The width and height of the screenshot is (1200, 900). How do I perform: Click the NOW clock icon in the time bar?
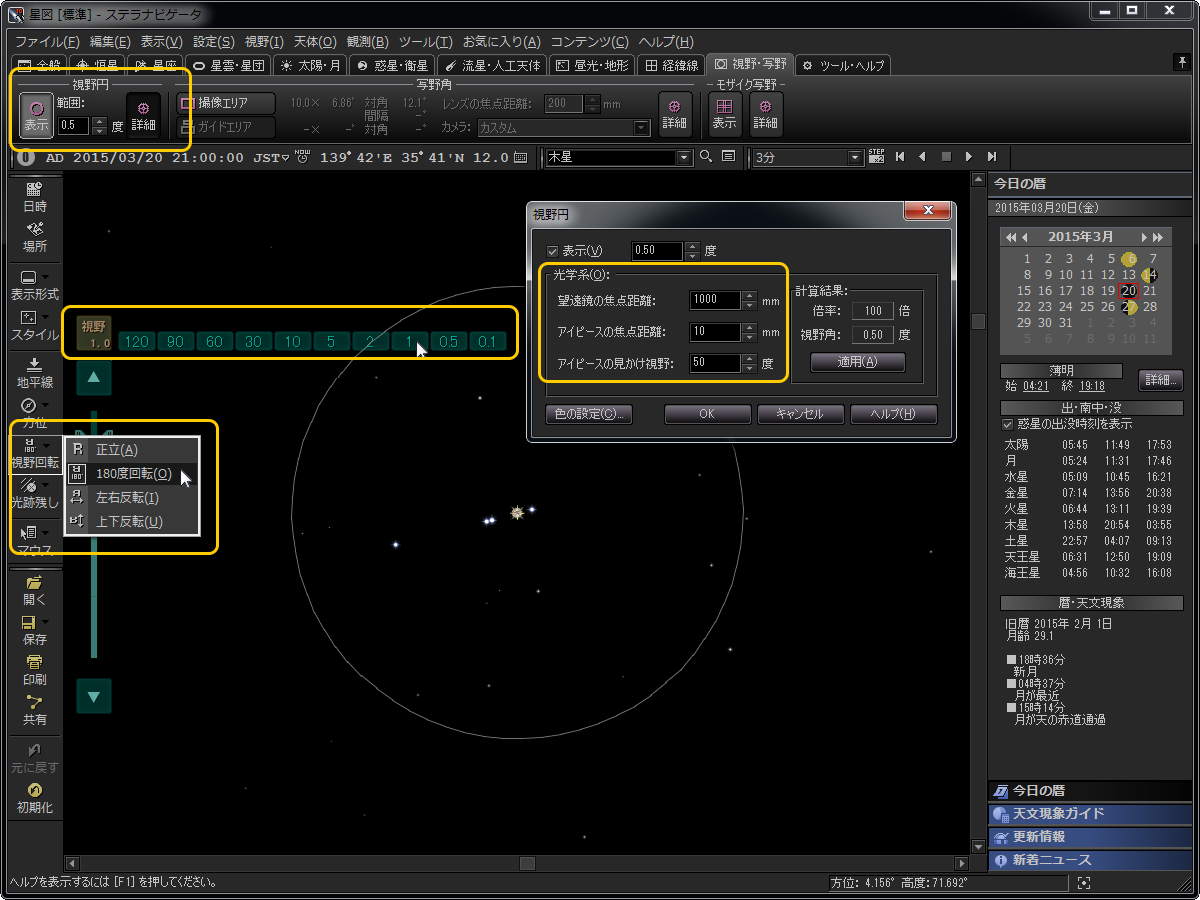pyautogui.click(x=302, y=157)
